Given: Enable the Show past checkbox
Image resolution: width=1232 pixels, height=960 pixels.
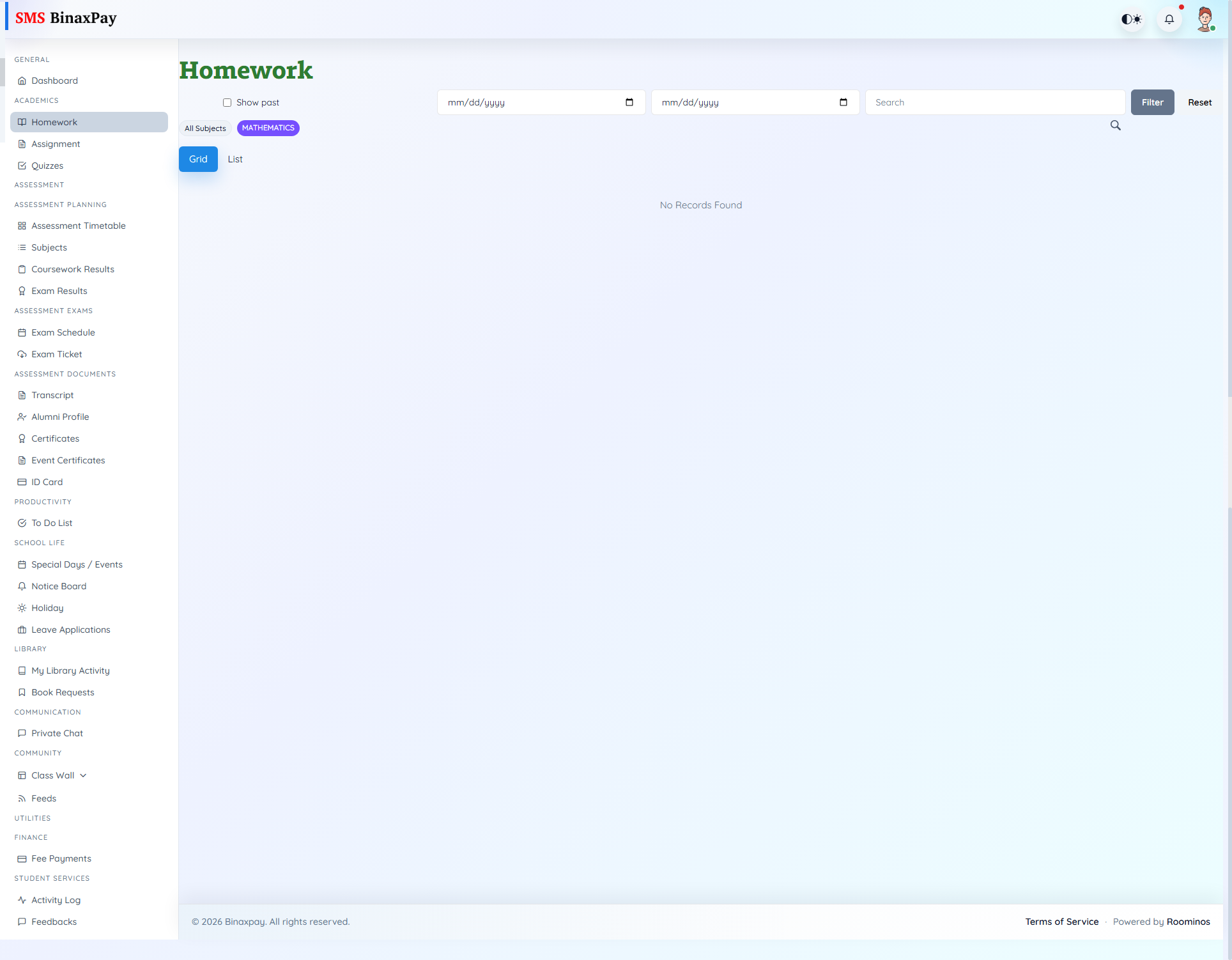Looking at the screenshot, I should pos(227,102).
